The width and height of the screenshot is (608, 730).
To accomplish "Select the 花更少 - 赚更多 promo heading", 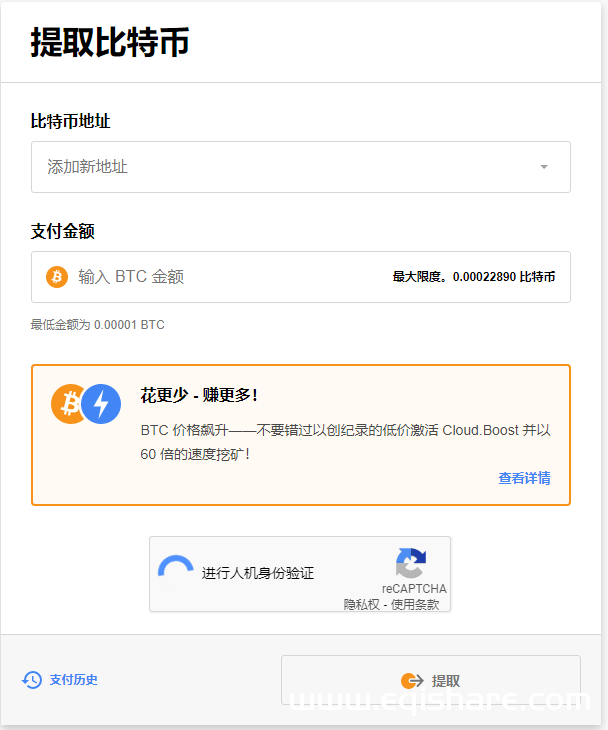I will [199, 395].
